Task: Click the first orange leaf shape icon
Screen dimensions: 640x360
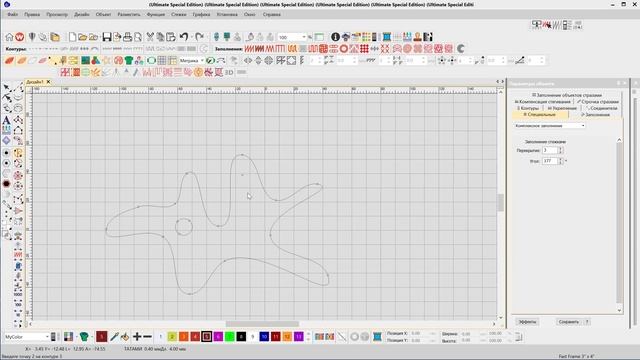Action: coord(9,60)
